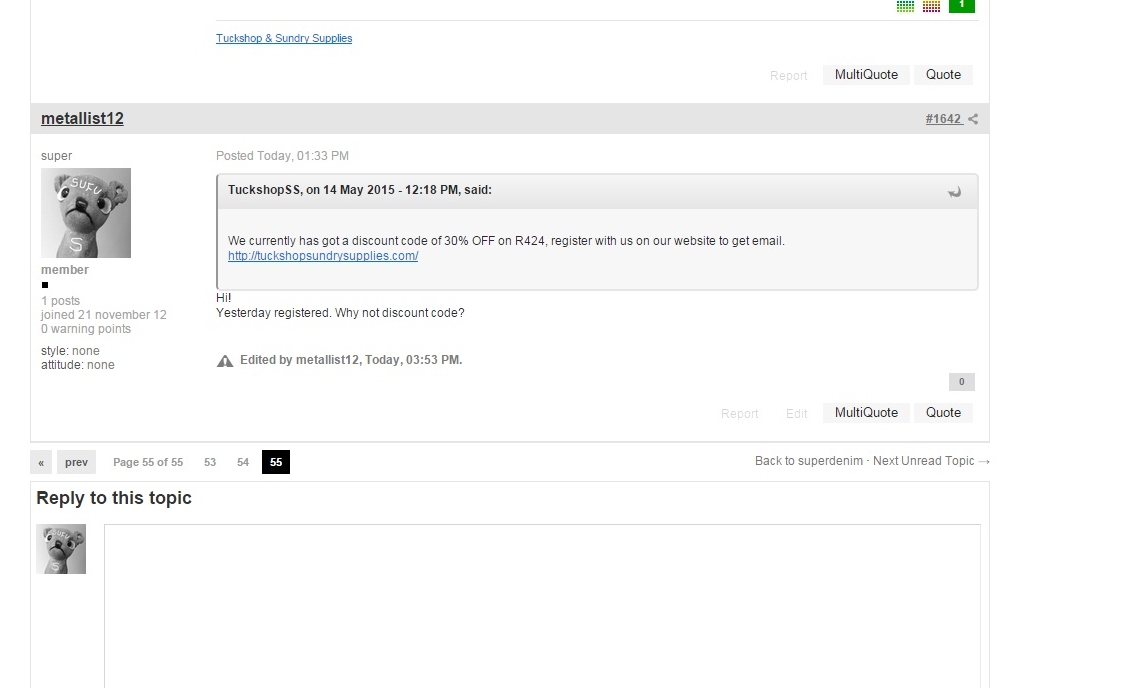The image size is (1147, 688).
Task: Click the red-yellow dotted reputation icon
Action: [x=931, y=6]
